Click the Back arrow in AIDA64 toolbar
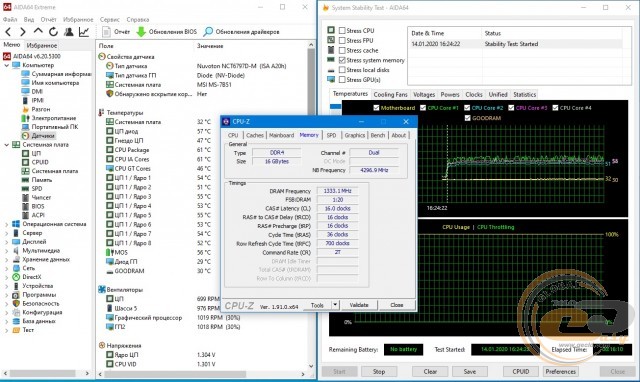Screen dimensions: 640x382 click(8, 31)
